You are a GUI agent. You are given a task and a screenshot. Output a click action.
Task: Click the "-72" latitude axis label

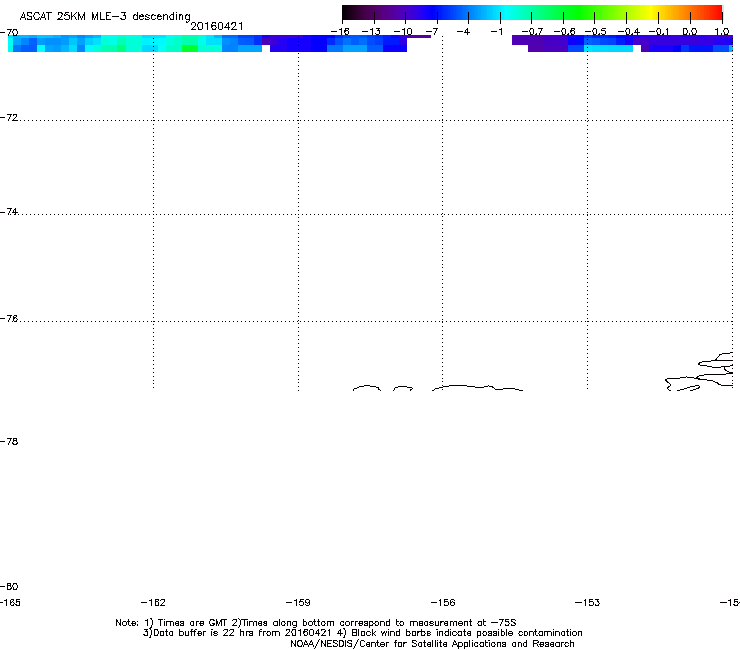tap(9, 117)
